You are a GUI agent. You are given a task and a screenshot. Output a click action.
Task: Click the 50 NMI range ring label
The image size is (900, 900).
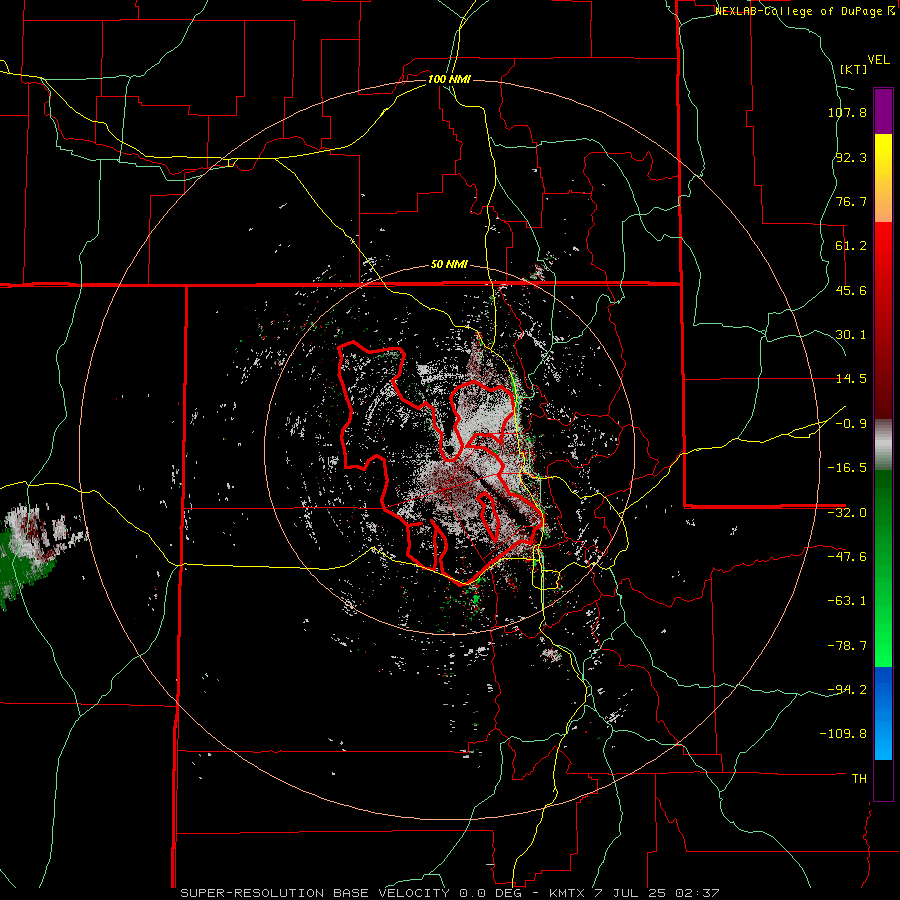click(x=449, y=265)
